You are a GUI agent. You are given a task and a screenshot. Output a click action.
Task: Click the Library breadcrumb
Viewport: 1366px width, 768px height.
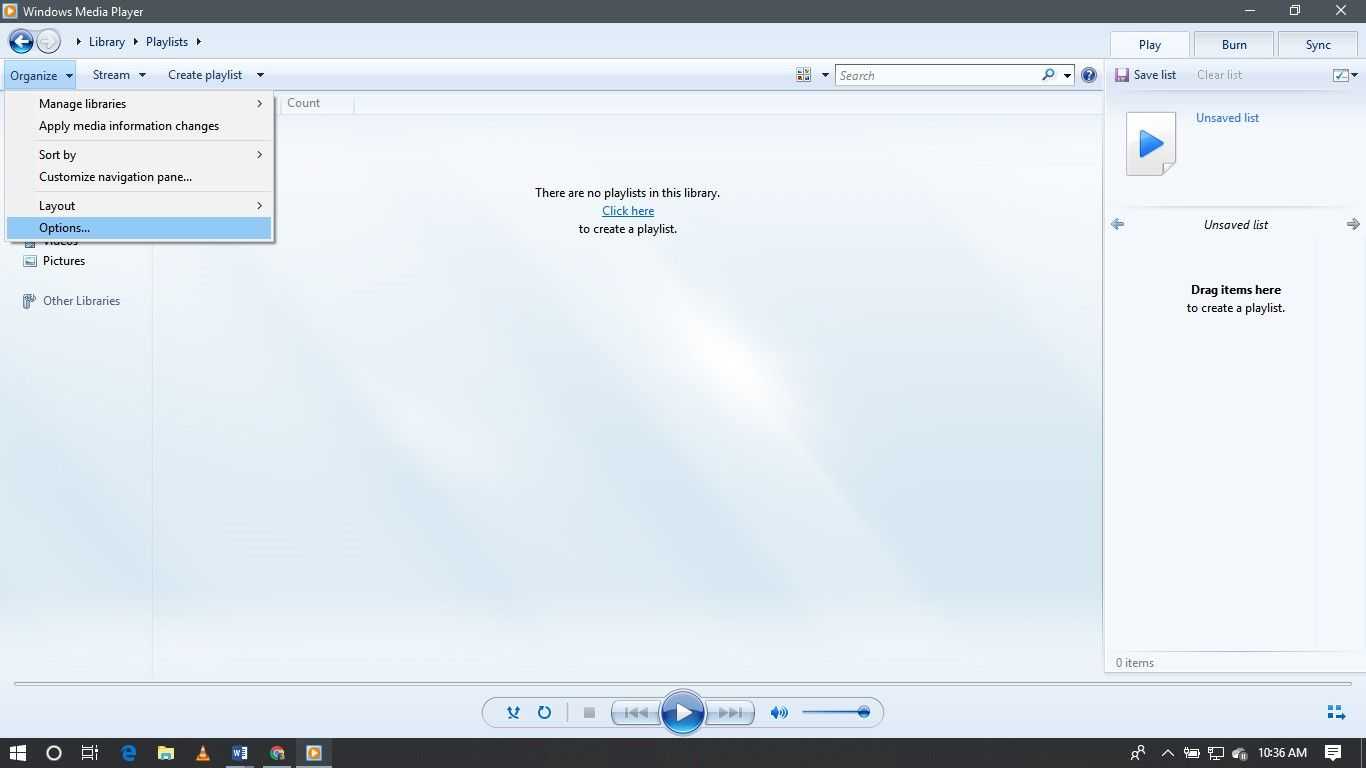click(107, 42)
